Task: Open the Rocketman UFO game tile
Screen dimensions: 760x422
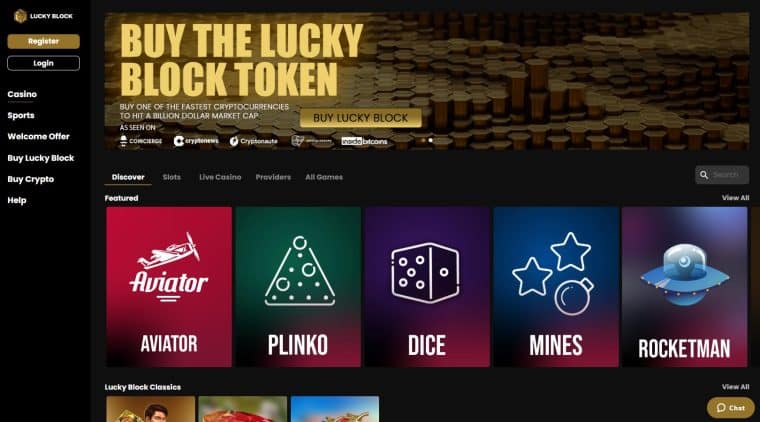Action: click(x=684, y=287)
